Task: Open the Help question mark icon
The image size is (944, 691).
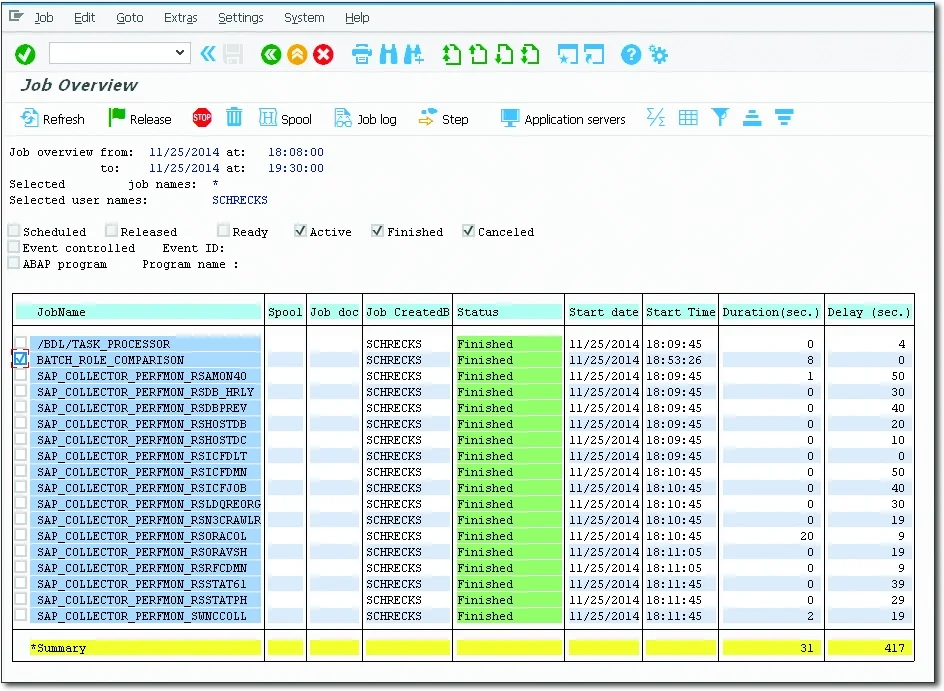Action: (x=631, y=55)
